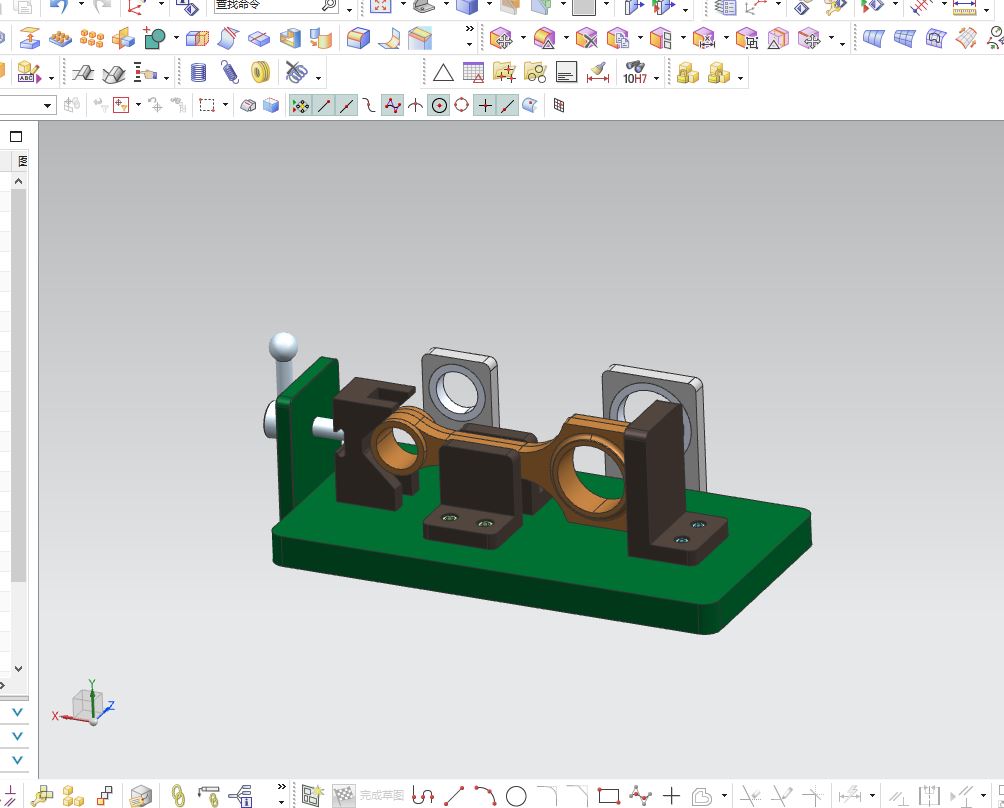Toggle the End Point snap
The height and width of the screenshot is (808, 1004).
point(324,106)
